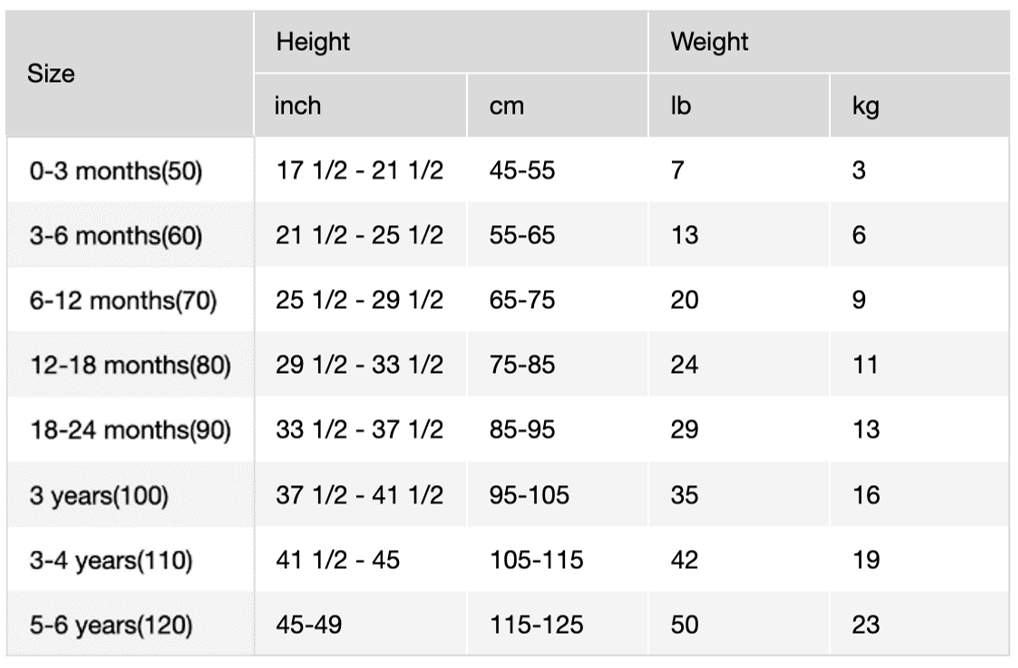
Task: Select the lb sub-header
Action: coord(681,105)
